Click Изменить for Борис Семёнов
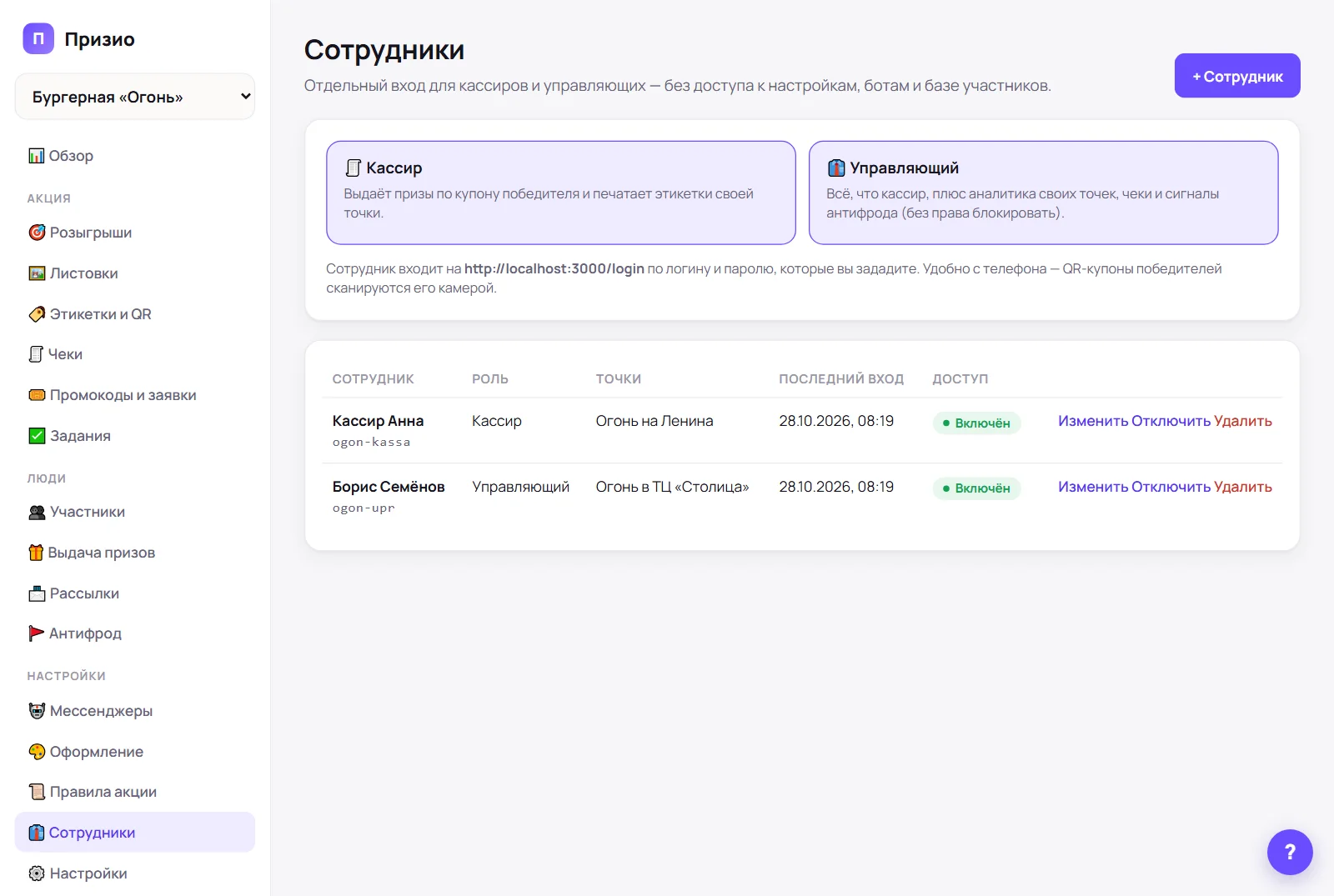The image size is (1334, 896). pyautogui.click(x=1093, y=487)
